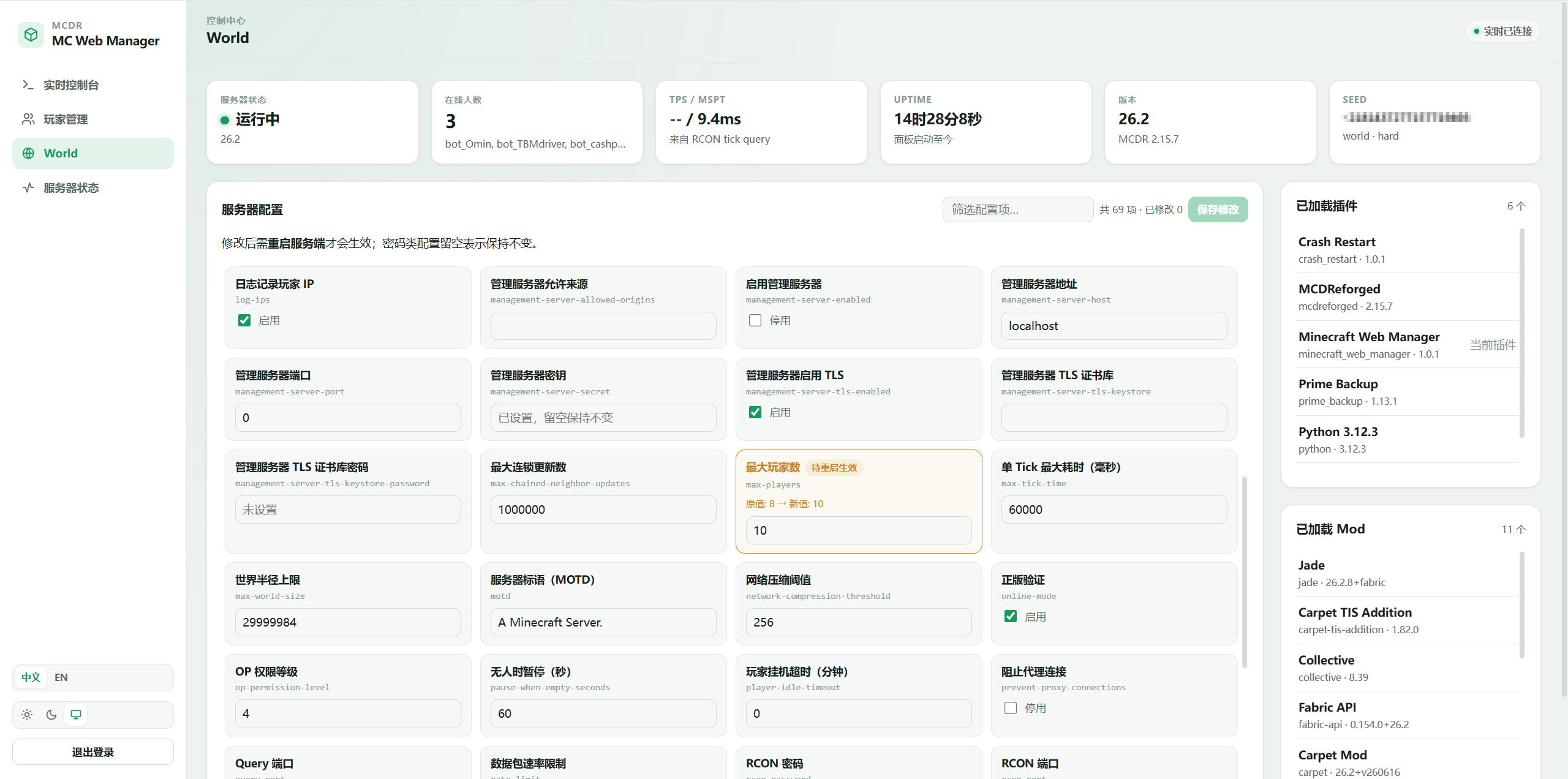The height and width of the screenshot is (779, 1568).
Task: Click the globe icon beside World
Action: tap(28, 153)
